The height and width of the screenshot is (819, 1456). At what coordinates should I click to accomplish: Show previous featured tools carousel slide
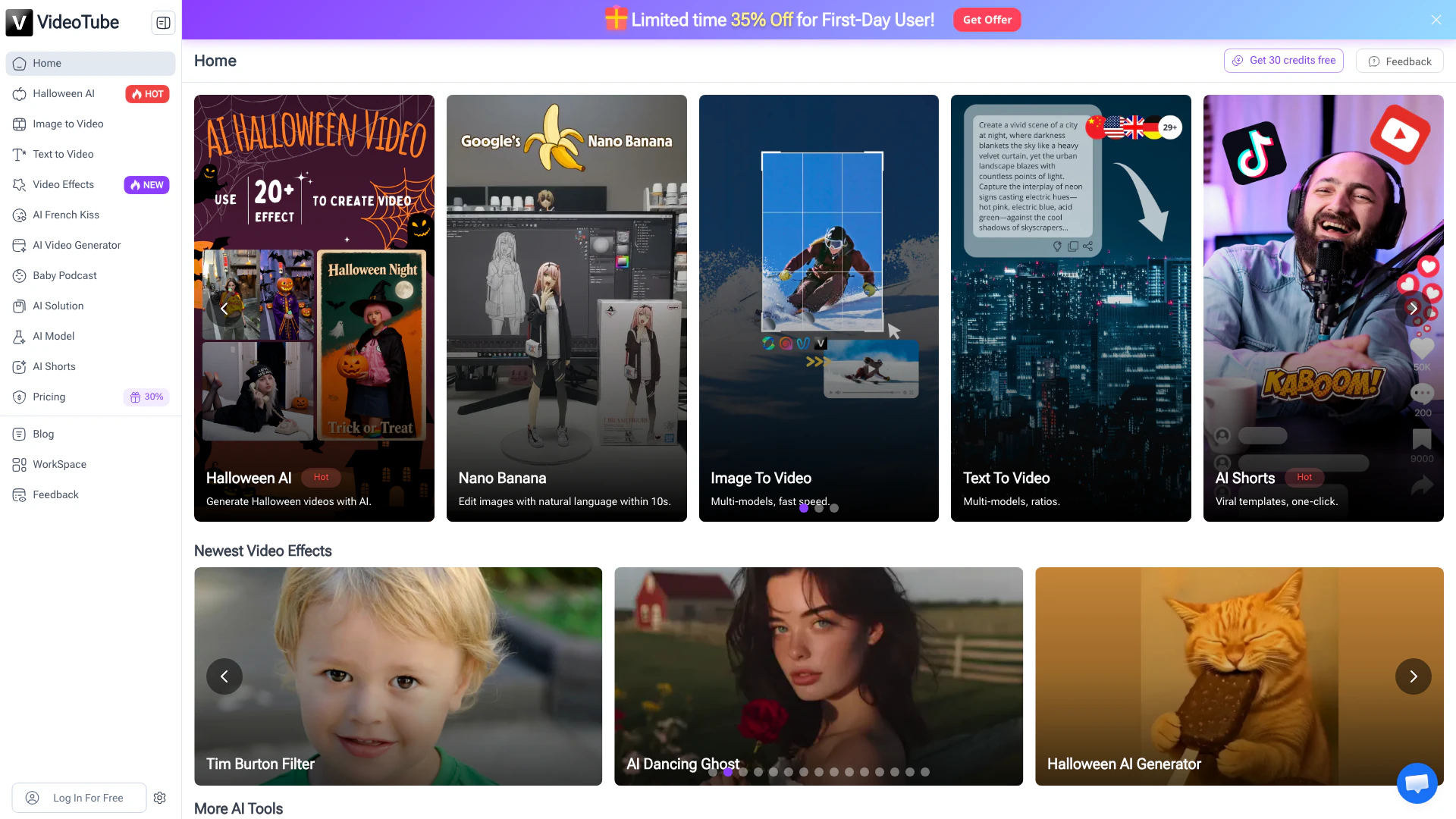(x=224, y=309)
